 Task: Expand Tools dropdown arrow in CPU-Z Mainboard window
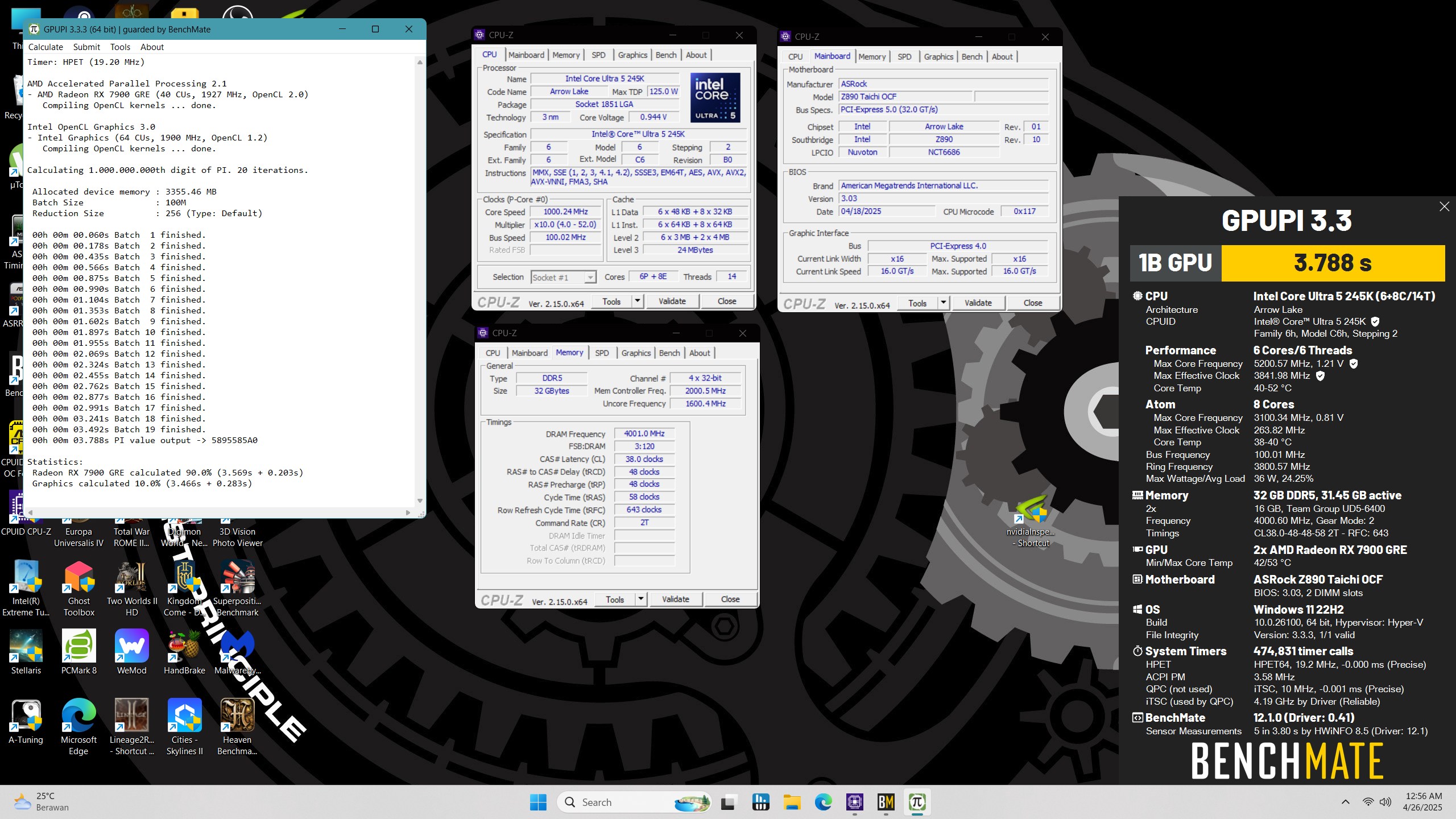click(x=944, y=303)
